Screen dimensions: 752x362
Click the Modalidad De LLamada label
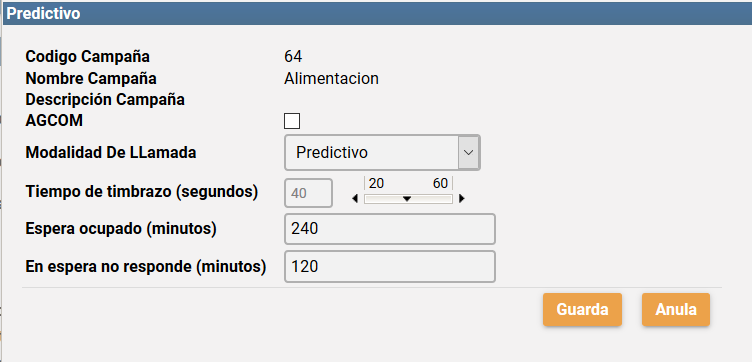click(111, 152)
